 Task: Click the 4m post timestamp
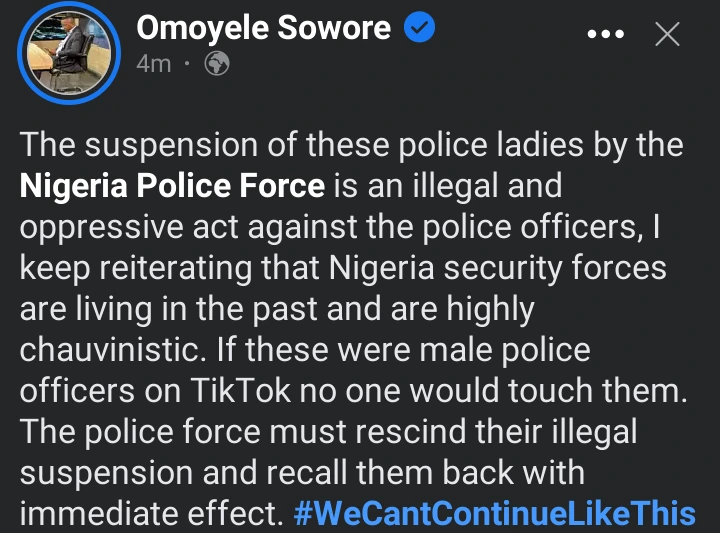pyautogui.click(x=155, y=64)
